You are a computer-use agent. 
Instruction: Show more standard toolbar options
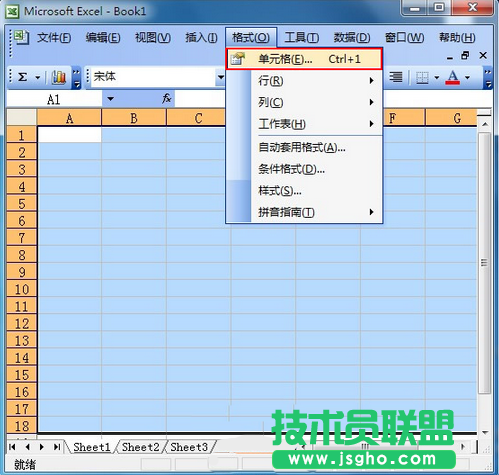tap(77, 78)
